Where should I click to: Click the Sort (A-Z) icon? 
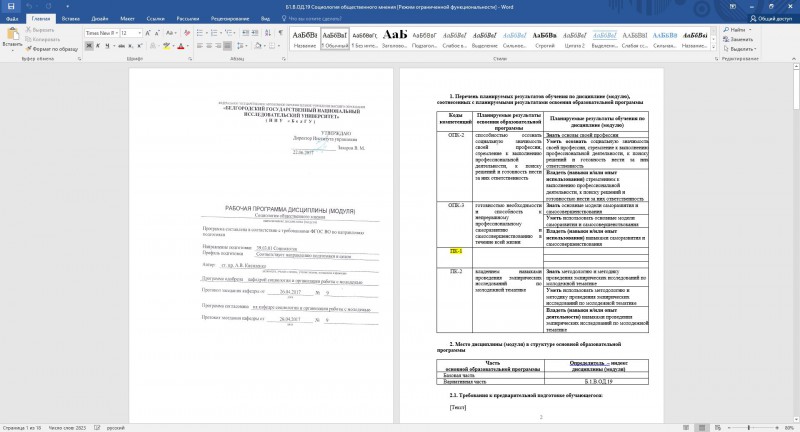268,33
